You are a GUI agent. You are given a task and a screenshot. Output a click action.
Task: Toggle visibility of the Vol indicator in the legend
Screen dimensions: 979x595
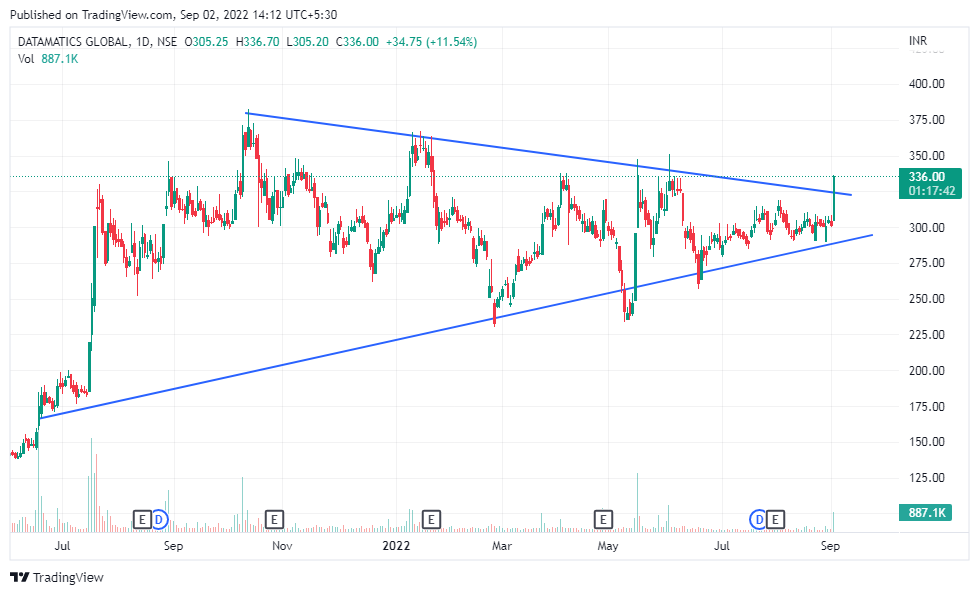point(24,58)
